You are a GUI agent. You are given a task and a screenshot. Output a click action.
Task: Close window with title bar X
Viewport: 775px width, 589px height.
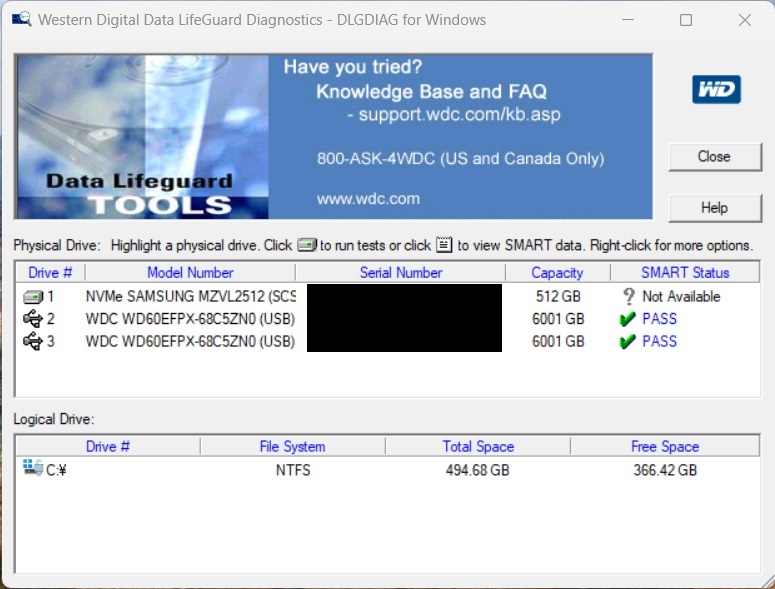click(x=745, y=20)
